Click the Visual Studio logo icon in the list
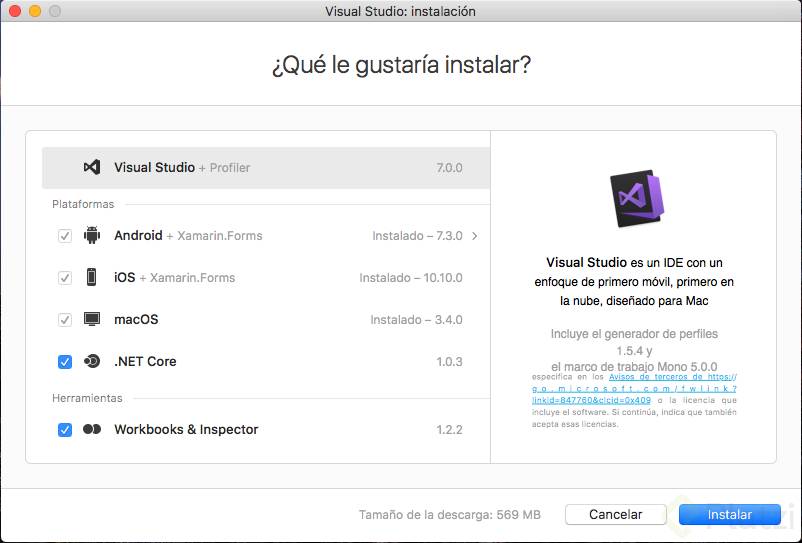The image size is (802, 543). pos(92,167)
